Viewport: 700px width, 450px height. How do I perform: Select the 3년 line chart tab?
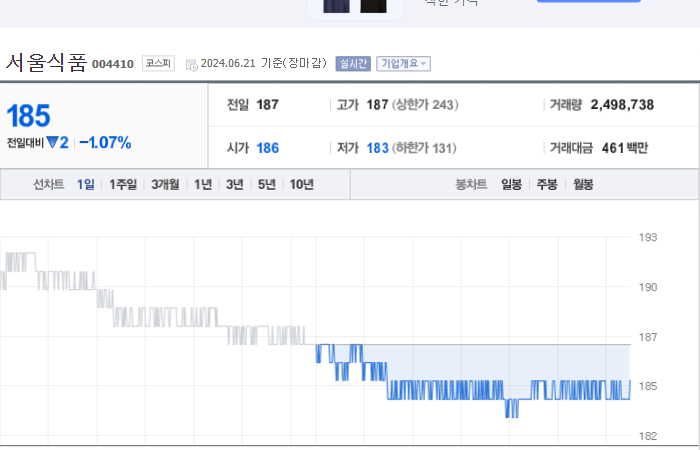tap(235, 184)
